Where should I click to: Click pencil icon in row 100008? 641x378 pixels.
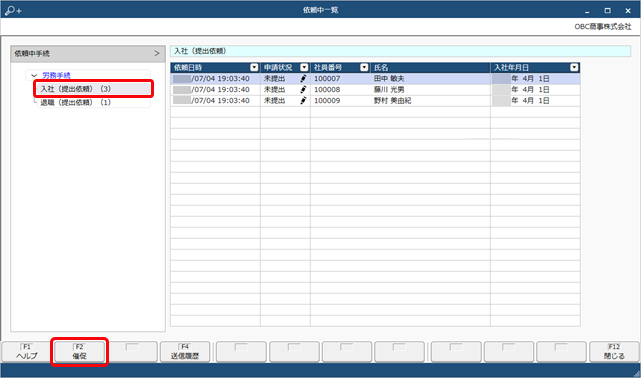[303, 89]
